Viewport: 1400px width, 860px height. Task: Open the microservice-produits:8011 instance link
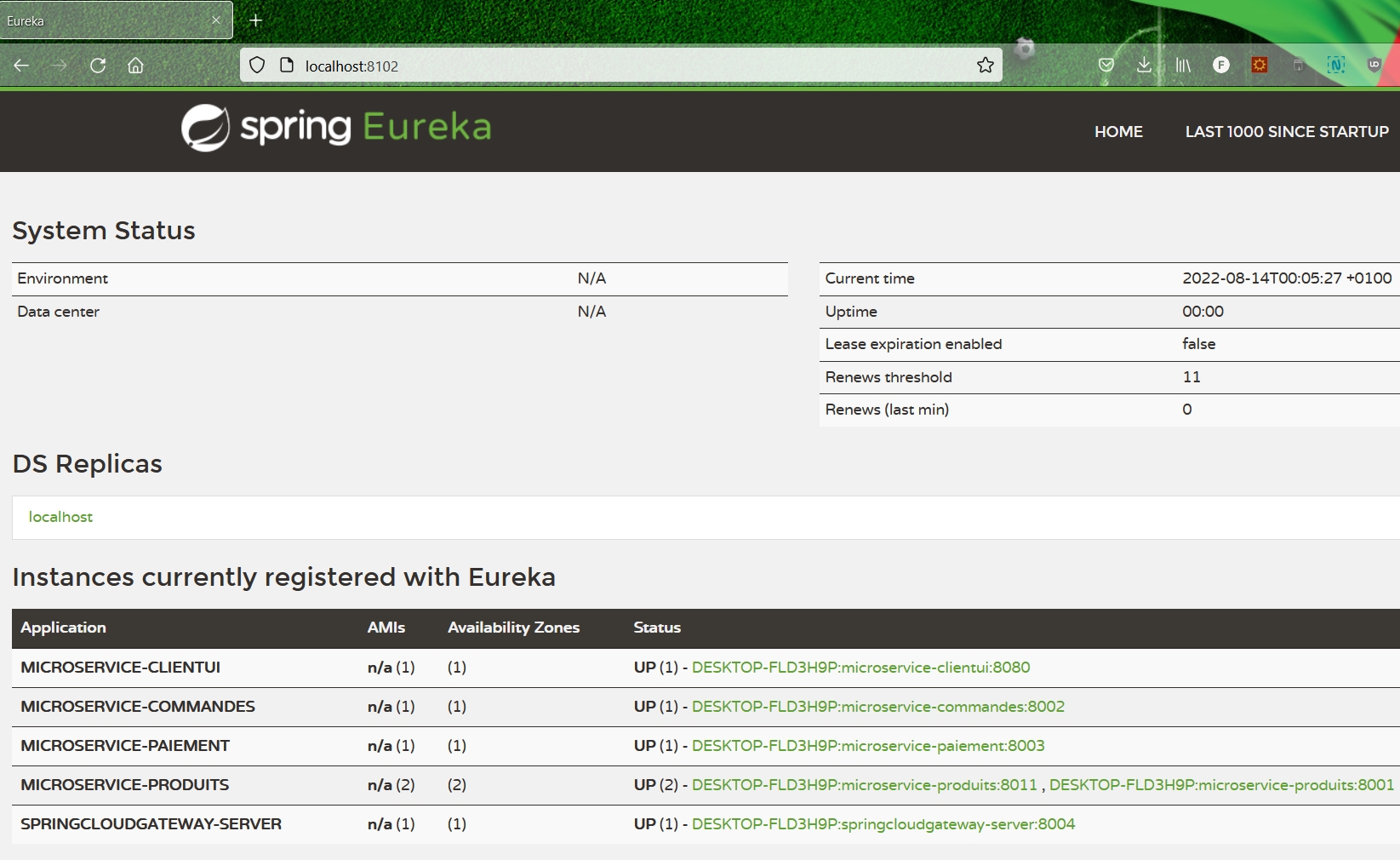pos(865,785)
